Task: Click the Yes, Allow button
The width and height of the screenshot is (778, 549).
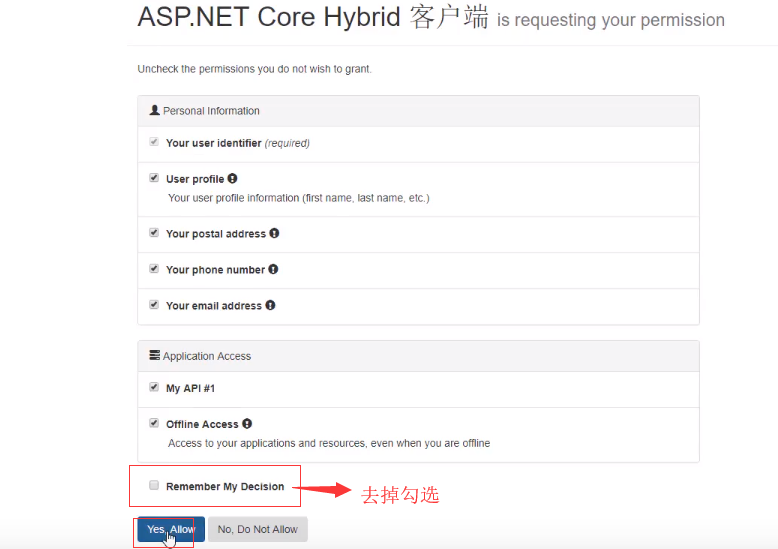Action: pos(171,529)
